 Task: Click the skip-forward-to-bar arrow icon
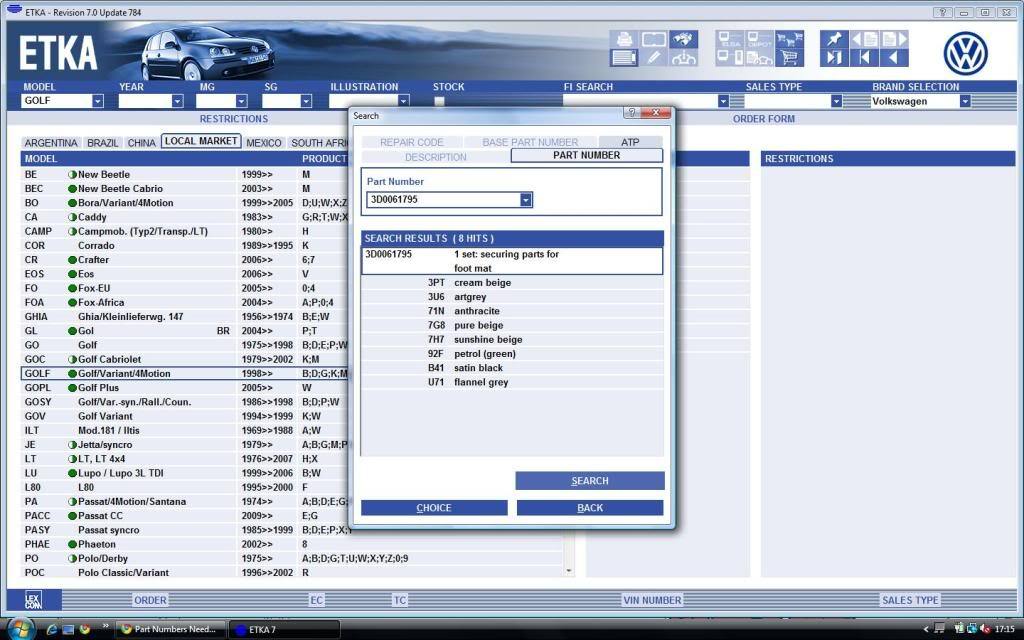(834, 57)
